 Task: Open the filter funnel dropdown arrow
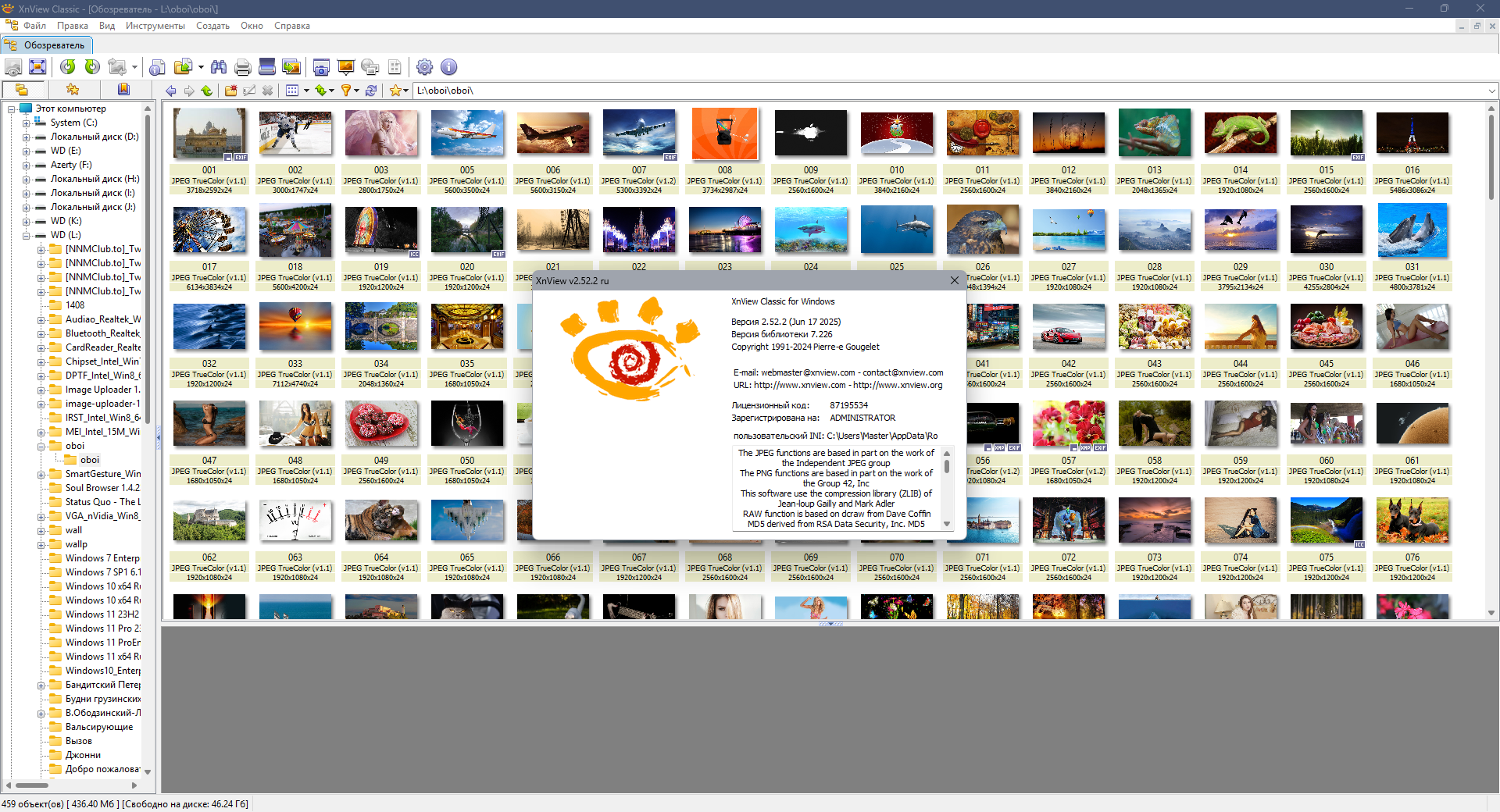pos(357,91)
